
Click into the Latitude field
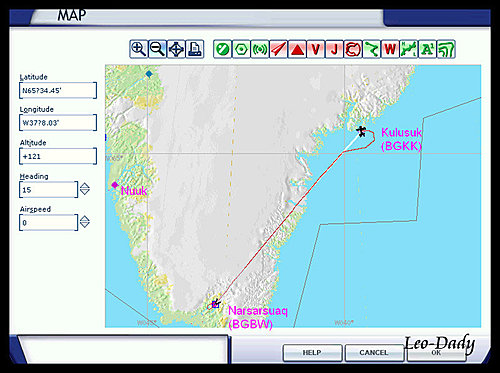click(x=58, y=90)
